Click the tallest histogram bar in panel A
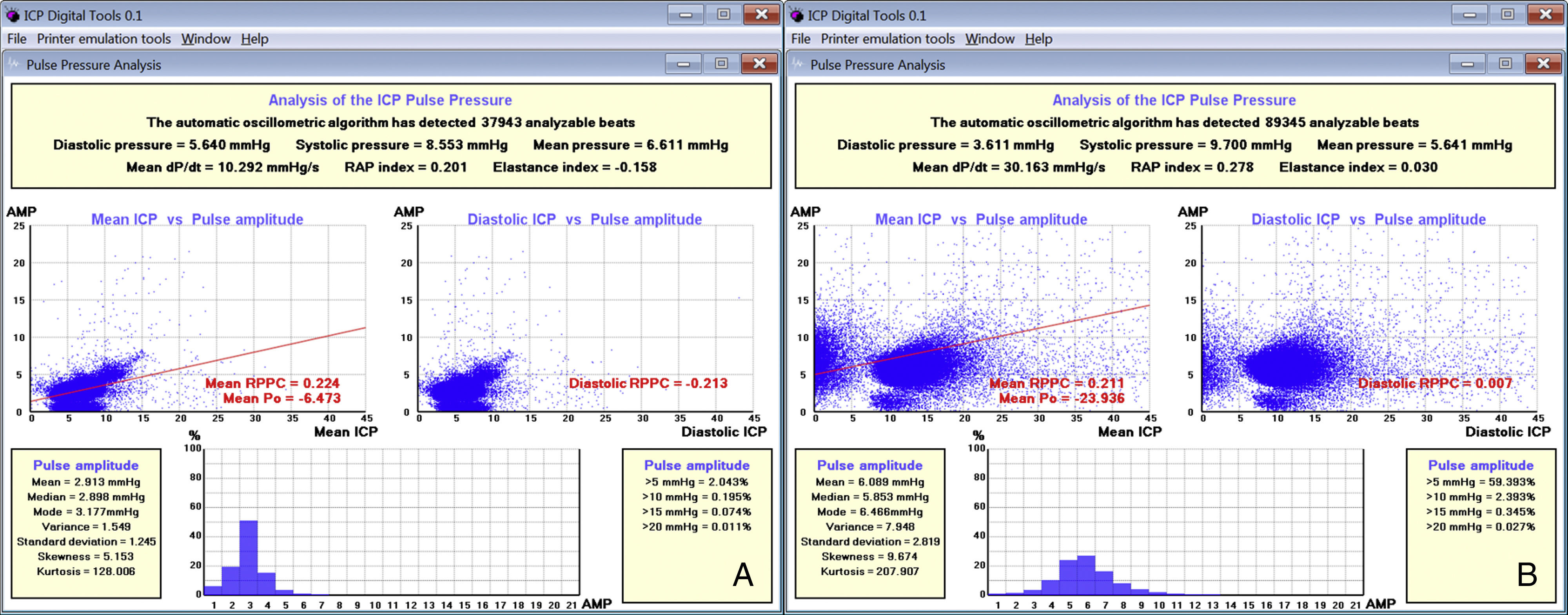The image size is (1568, 615). pyautogui.click(x=249, y=557)
